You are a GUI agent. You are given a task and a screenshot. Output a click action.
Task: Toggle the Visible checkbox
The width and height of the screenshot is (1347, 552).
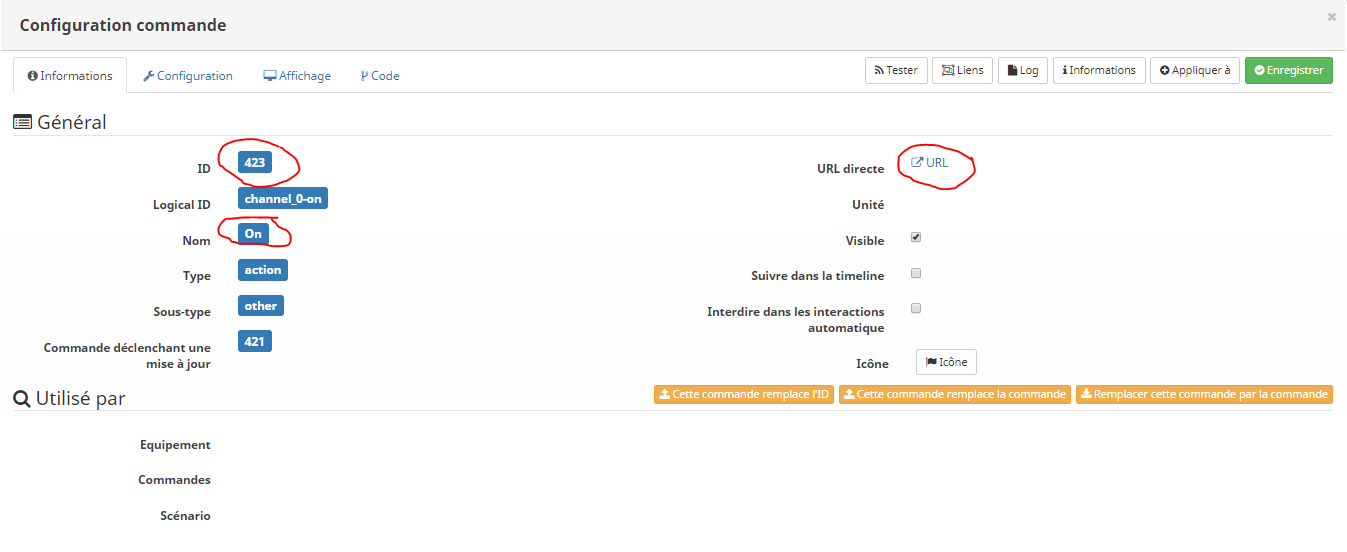pyautogui.click(x=916, y=238)
